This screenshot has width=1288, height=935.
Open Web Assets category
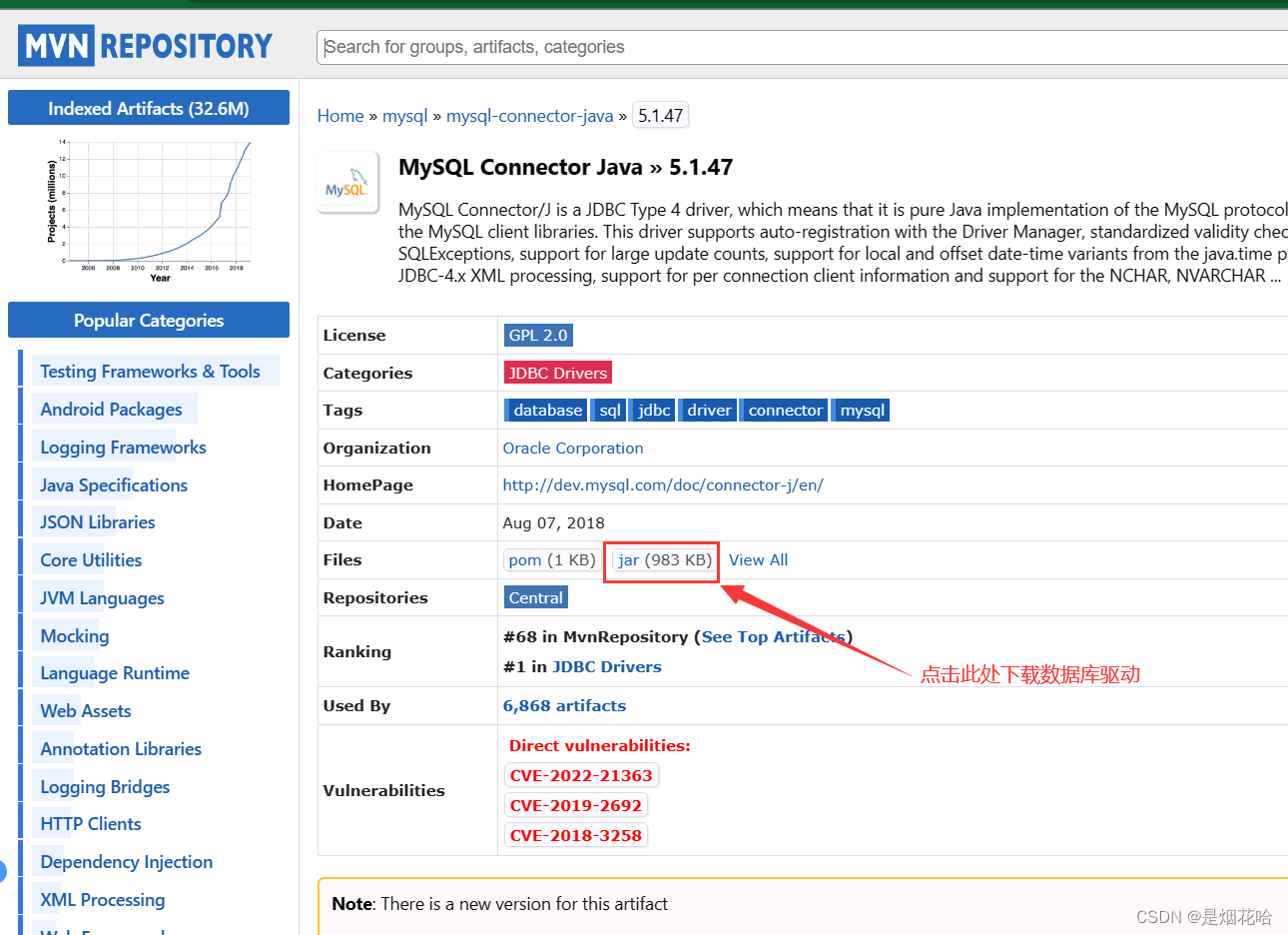point(86,711)
